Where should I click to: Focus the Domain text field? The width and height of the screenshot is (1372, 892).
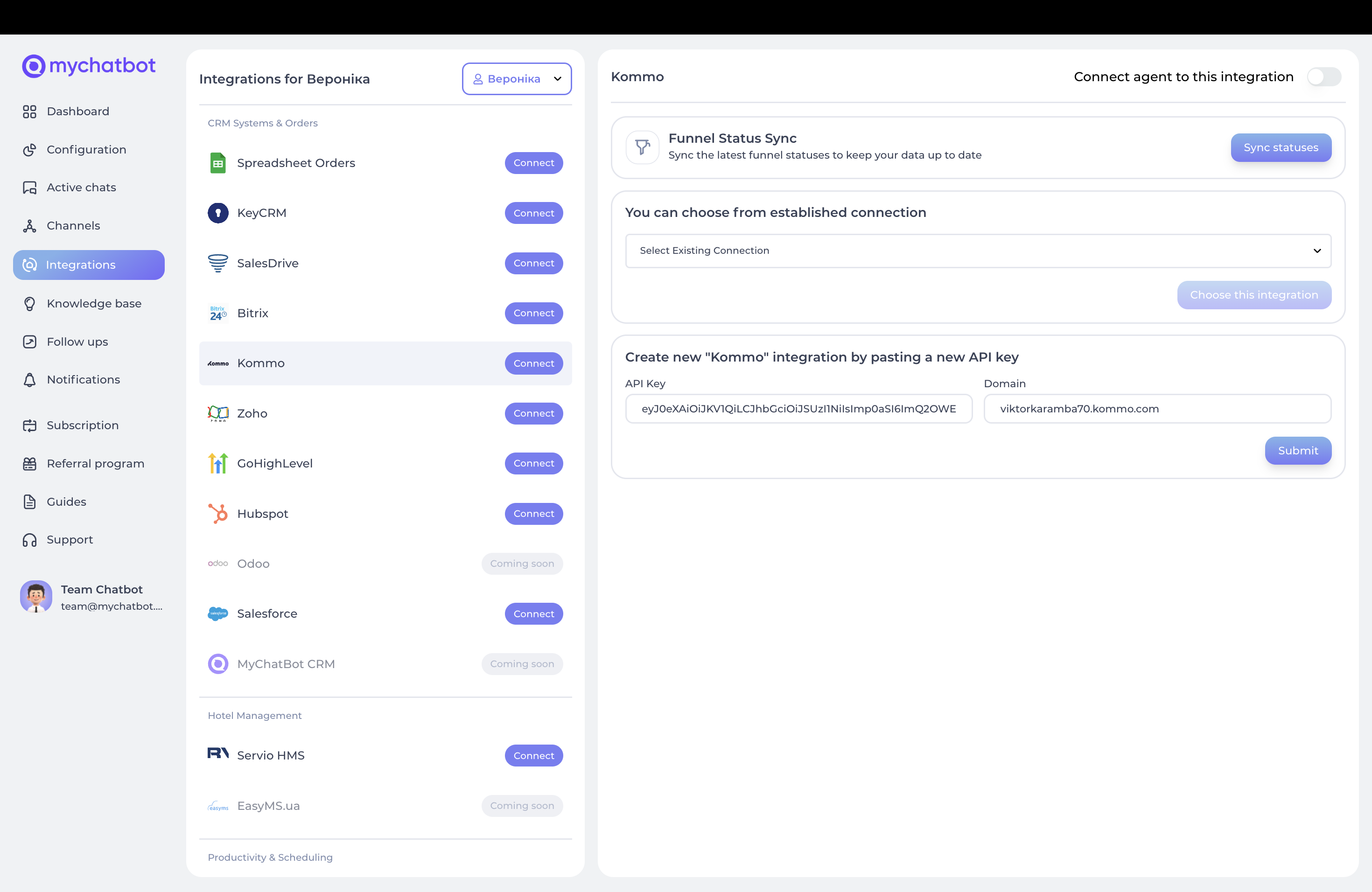[x=1157, y=409]
